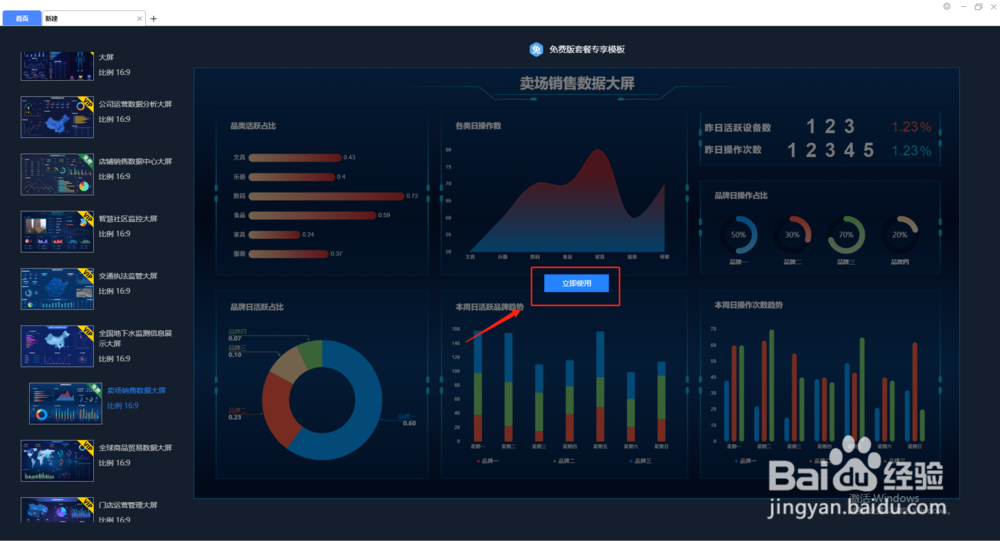Open the 全国地下水监测信息展示大屏 thumbnail
This screenshot has height=541, width=1000.
click(x=57, y=346)
